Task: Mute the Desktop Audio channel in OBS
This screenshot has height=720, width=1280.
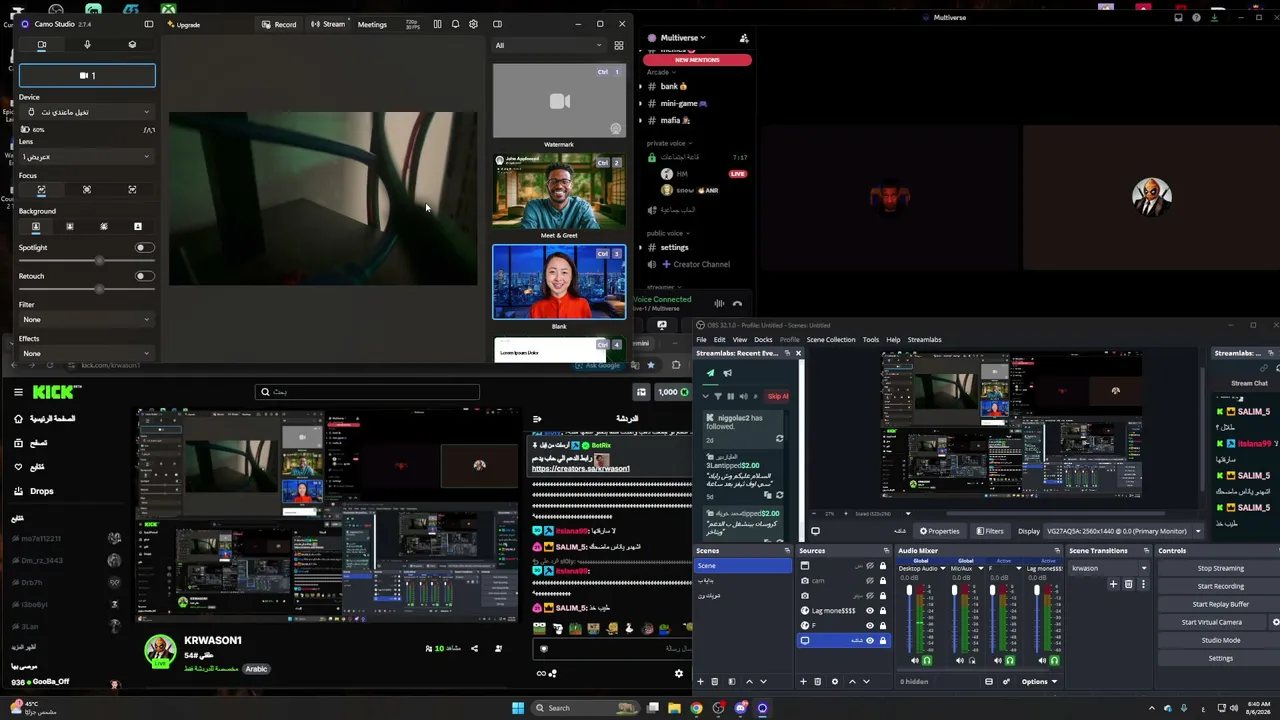Action: click(x=914, y=661)
